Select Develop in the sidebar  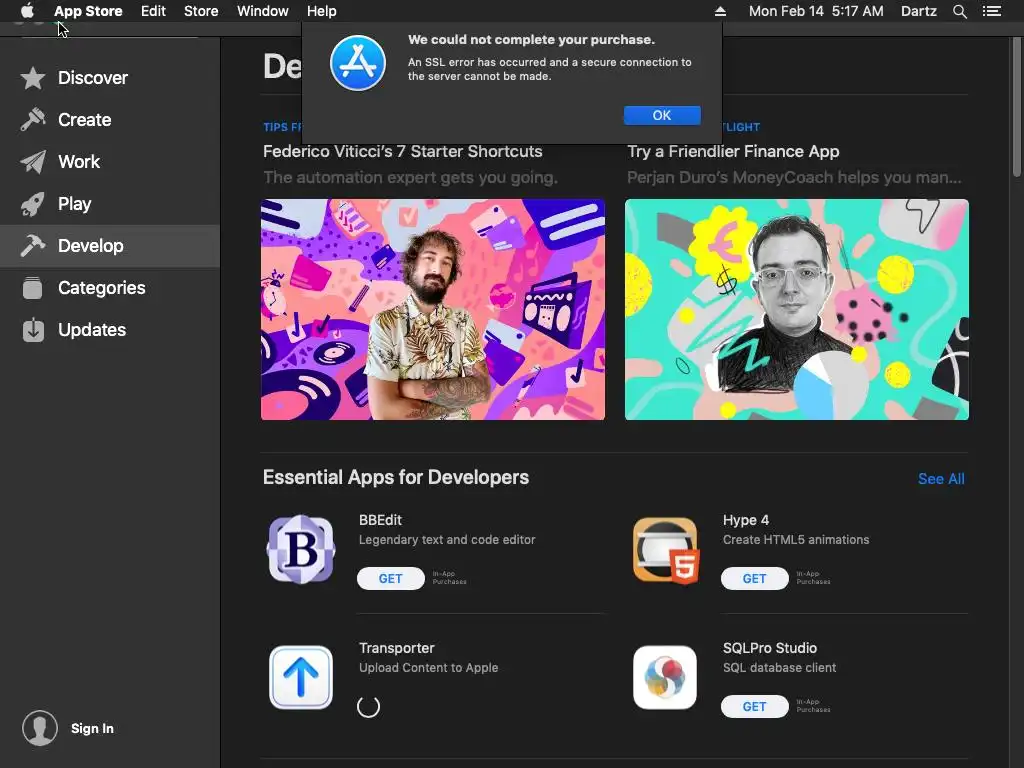pyautogui.click(x=110, y=246)
